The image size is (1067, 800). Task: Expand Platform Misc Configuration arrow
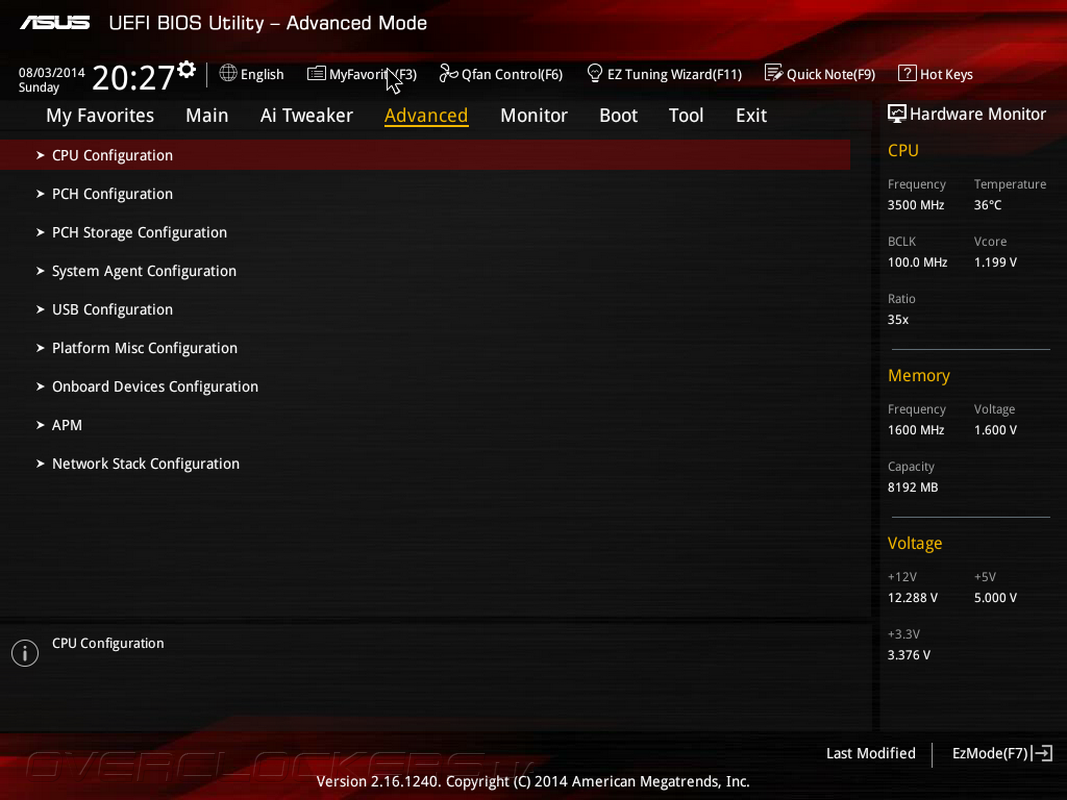tap(40, 348)
